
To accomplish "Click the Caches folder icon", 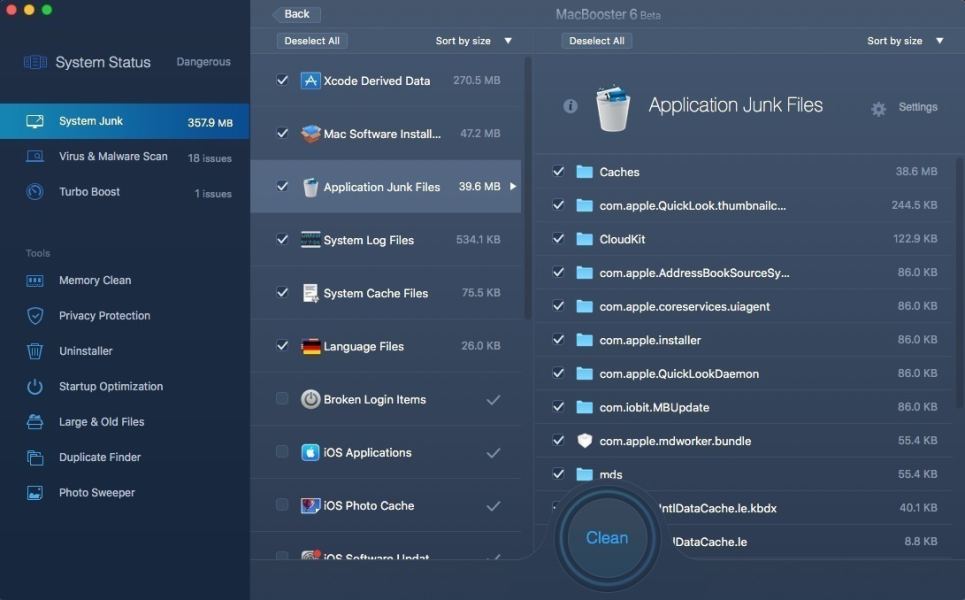I will click(584, 172).
